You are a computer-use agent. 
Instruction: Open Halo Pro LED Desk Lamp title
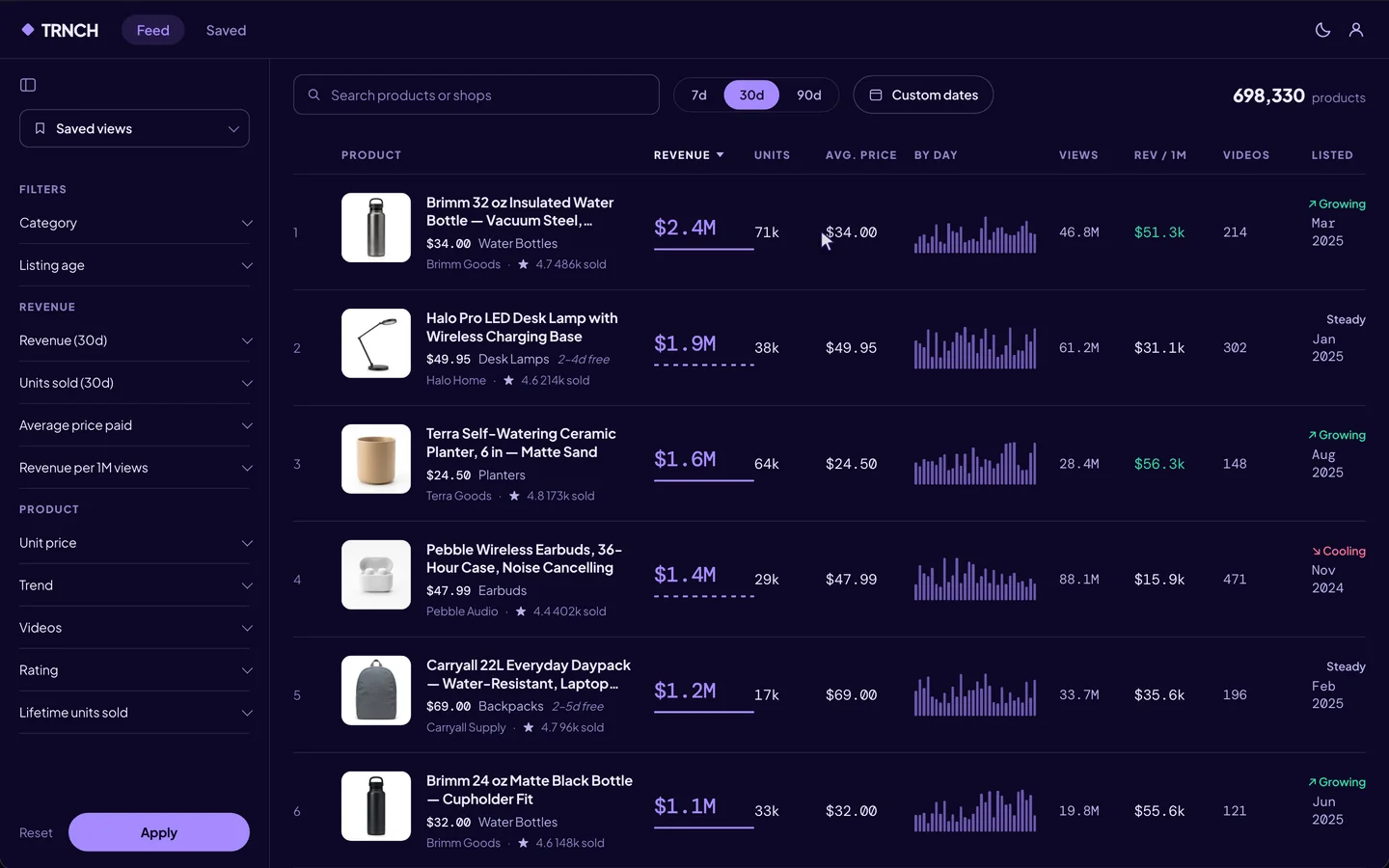tap(522, 327)
